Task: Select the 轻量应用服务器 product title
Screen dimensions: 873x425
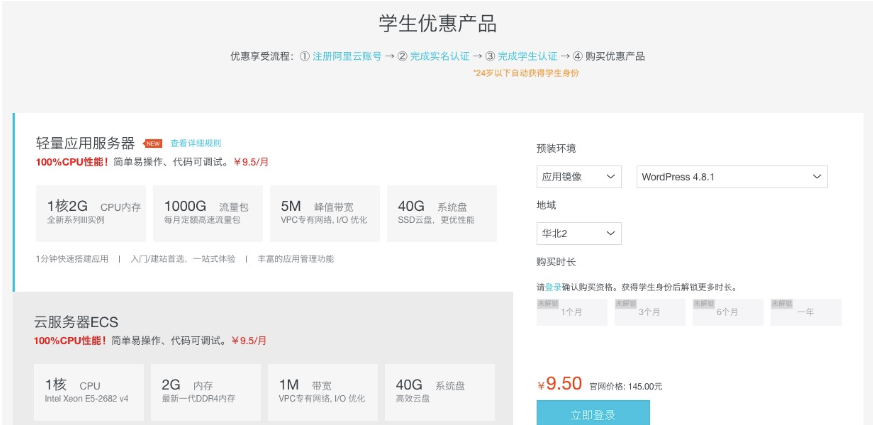Action: tap(85, 144)
